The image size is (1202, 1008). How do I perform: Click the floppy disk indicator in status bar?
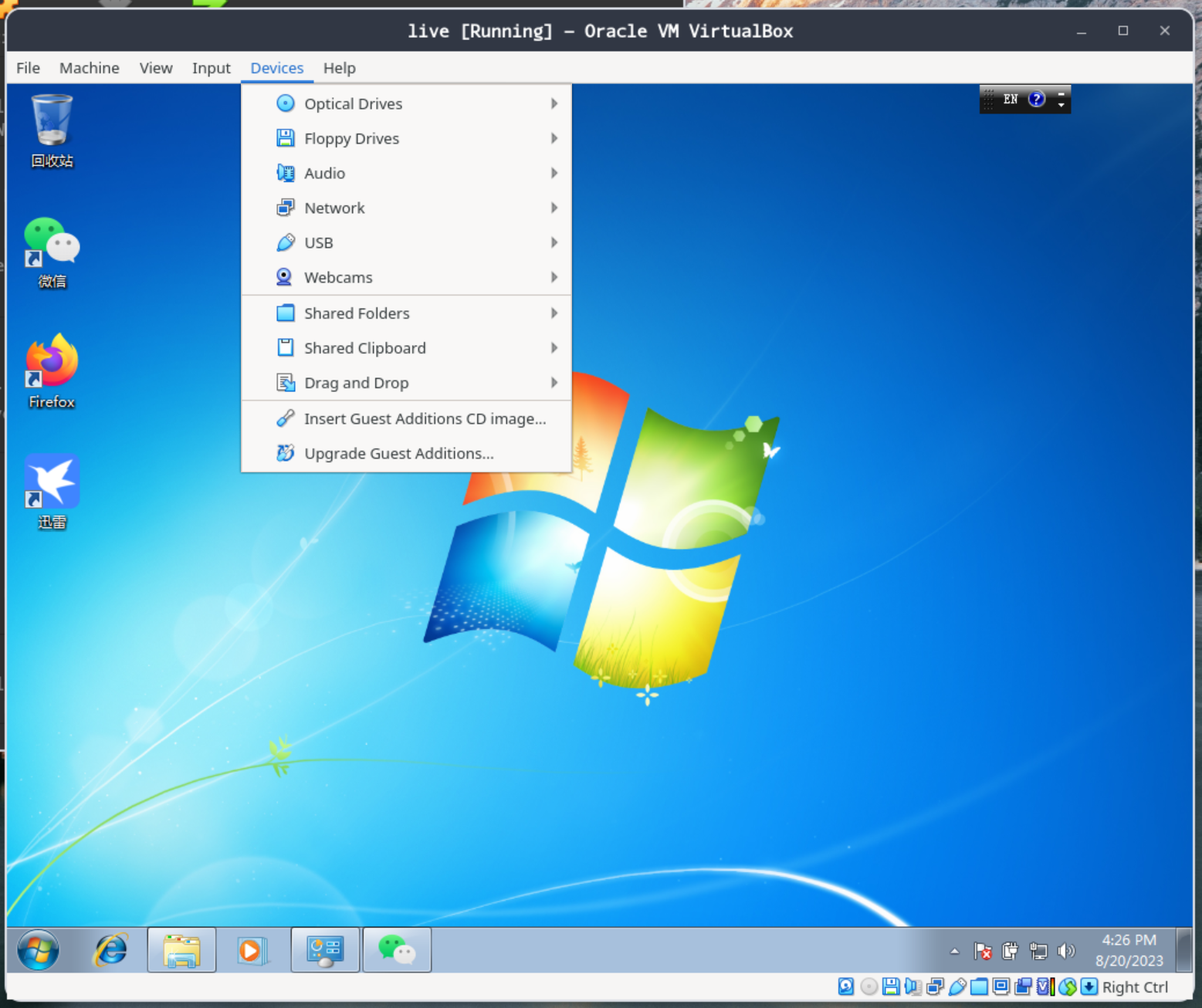[891, 986]
